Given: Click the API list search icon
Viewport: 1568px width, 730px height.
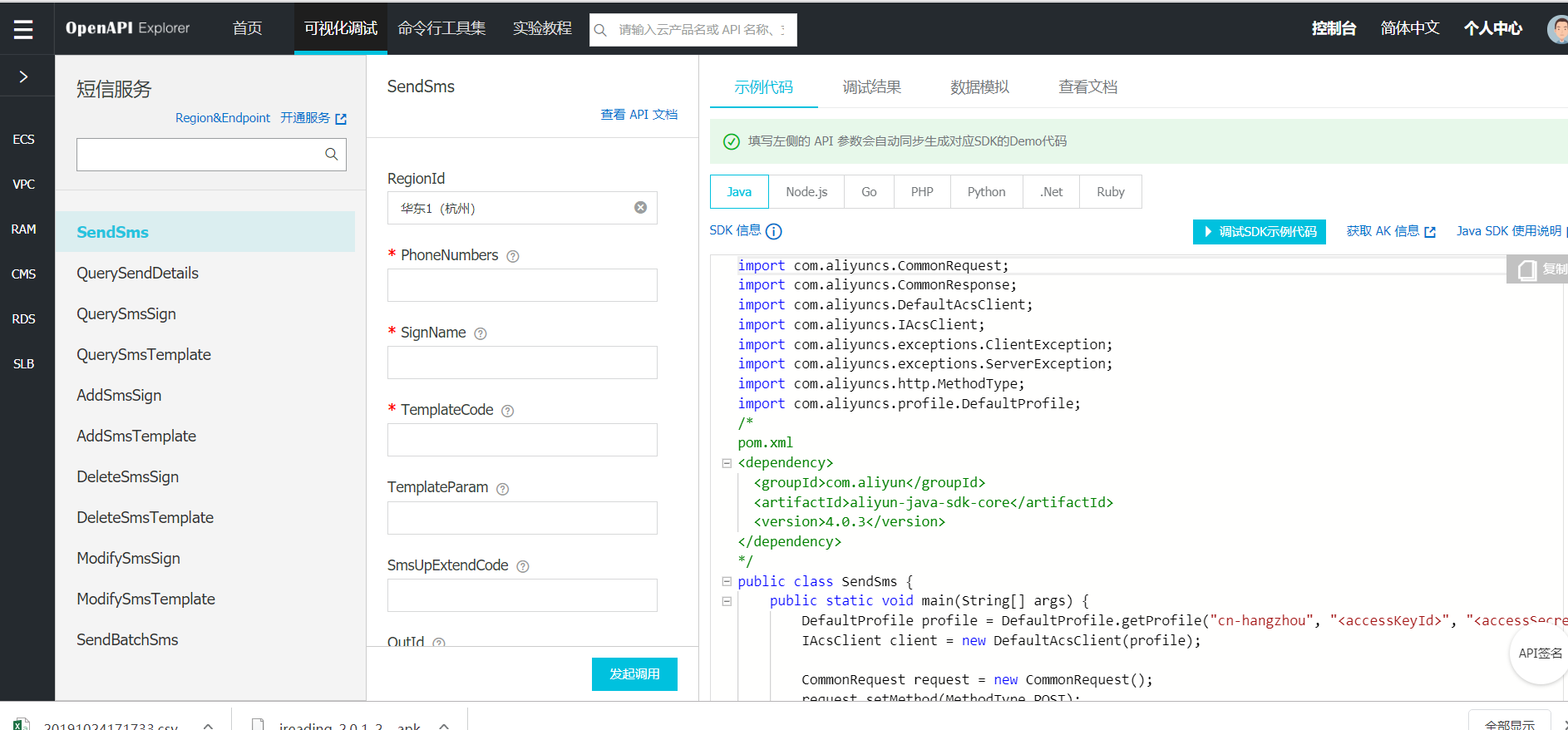Looking at the screenshot, I should (331, 154).
